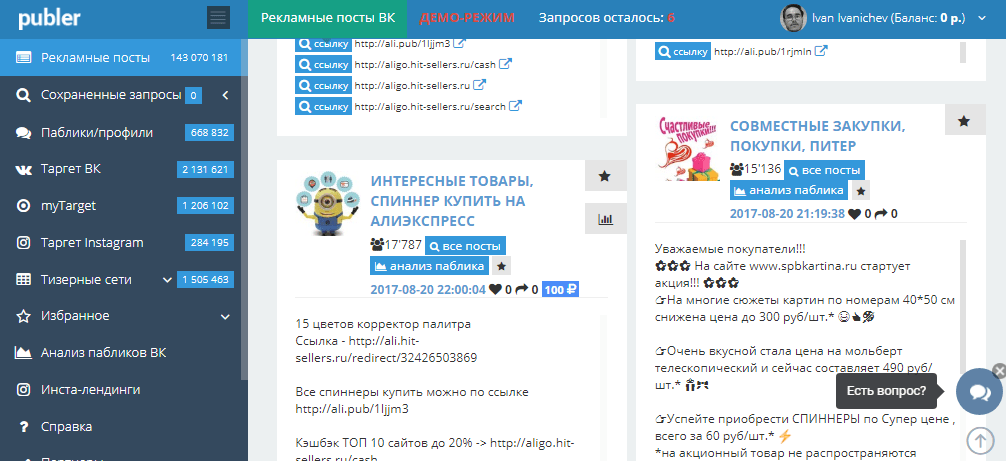Click the scroll-to-top arrow button
The width and height of the screenshot is (1006, 461).
tap(980, 440)
